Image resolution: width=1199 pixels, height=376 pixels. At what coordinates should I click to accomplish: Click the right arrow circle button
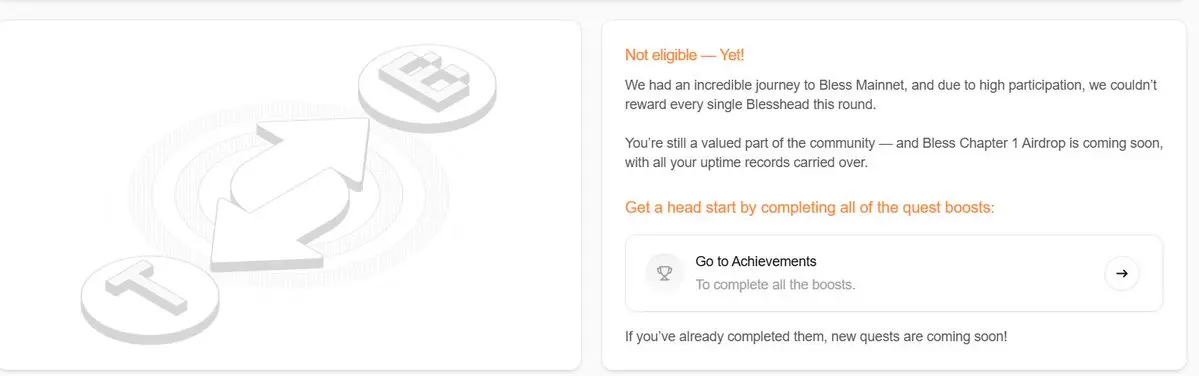point(1122,274)
